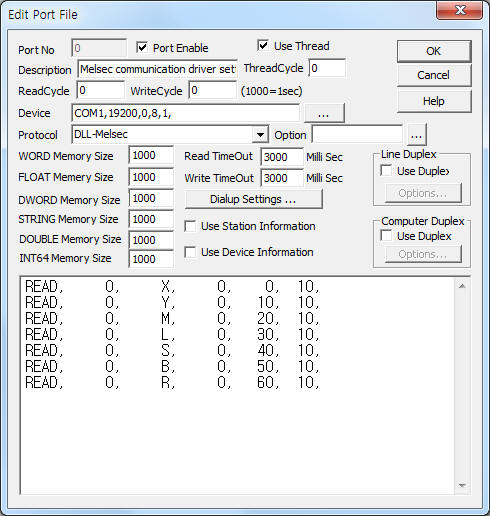Click the STRING Memory Size field
490x516 pixels.
tap(151, 219)
